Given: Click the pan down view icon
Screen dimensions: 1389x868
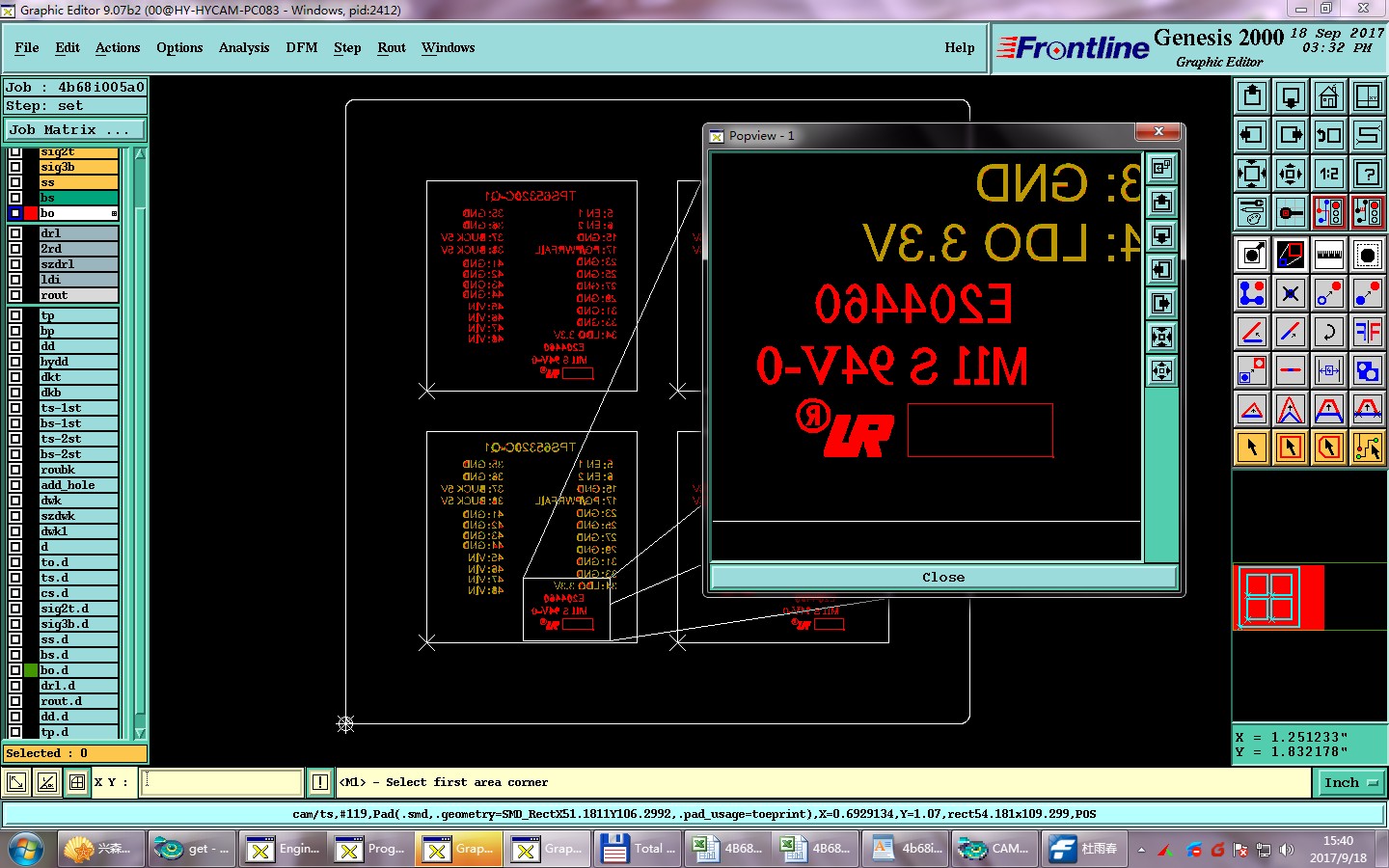Looking at the screenshot, I should pyautogui.click(x=1291, y=96).
